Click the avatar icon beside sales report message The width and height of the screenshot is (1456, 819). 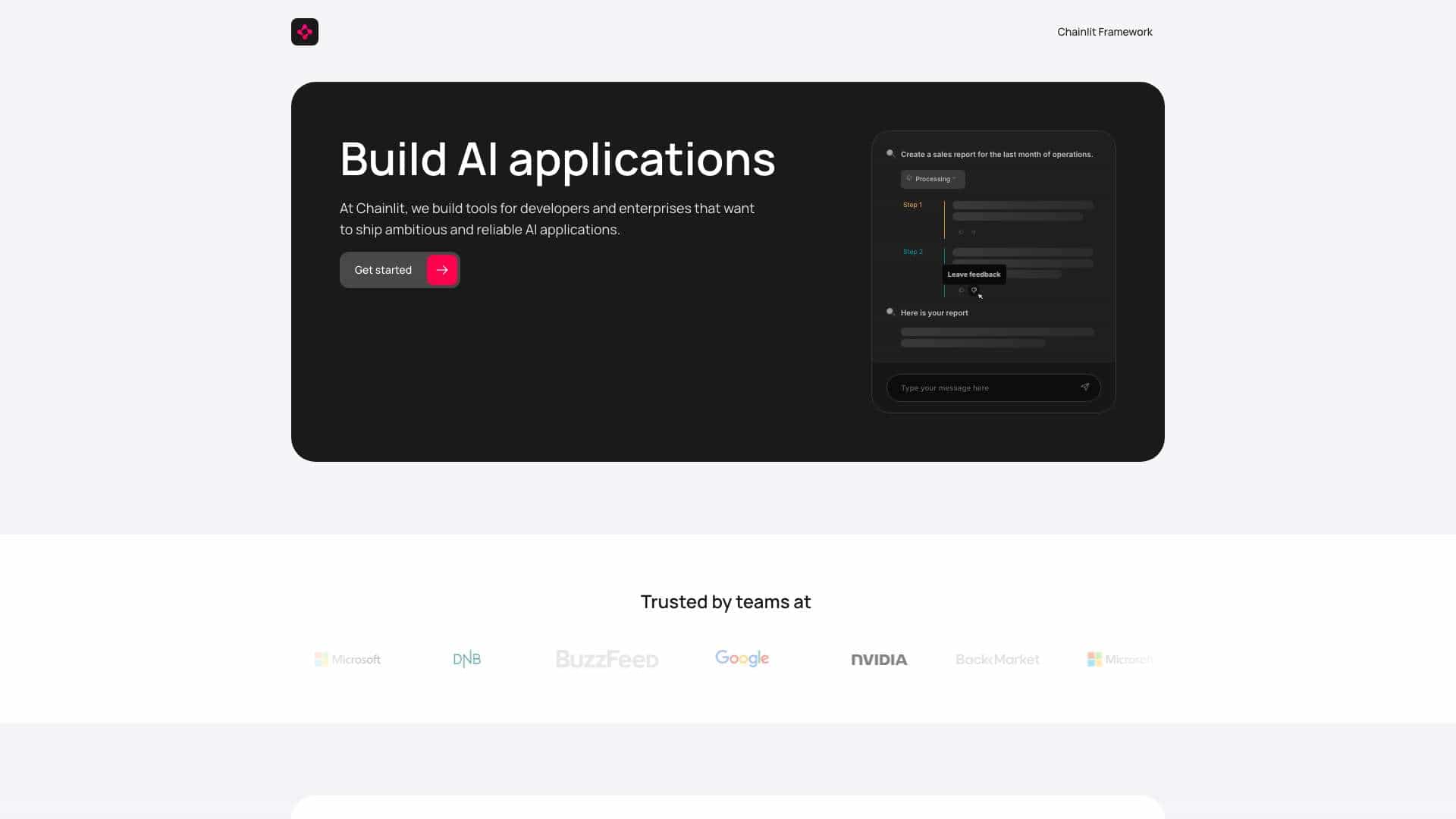tap(890, 153)
